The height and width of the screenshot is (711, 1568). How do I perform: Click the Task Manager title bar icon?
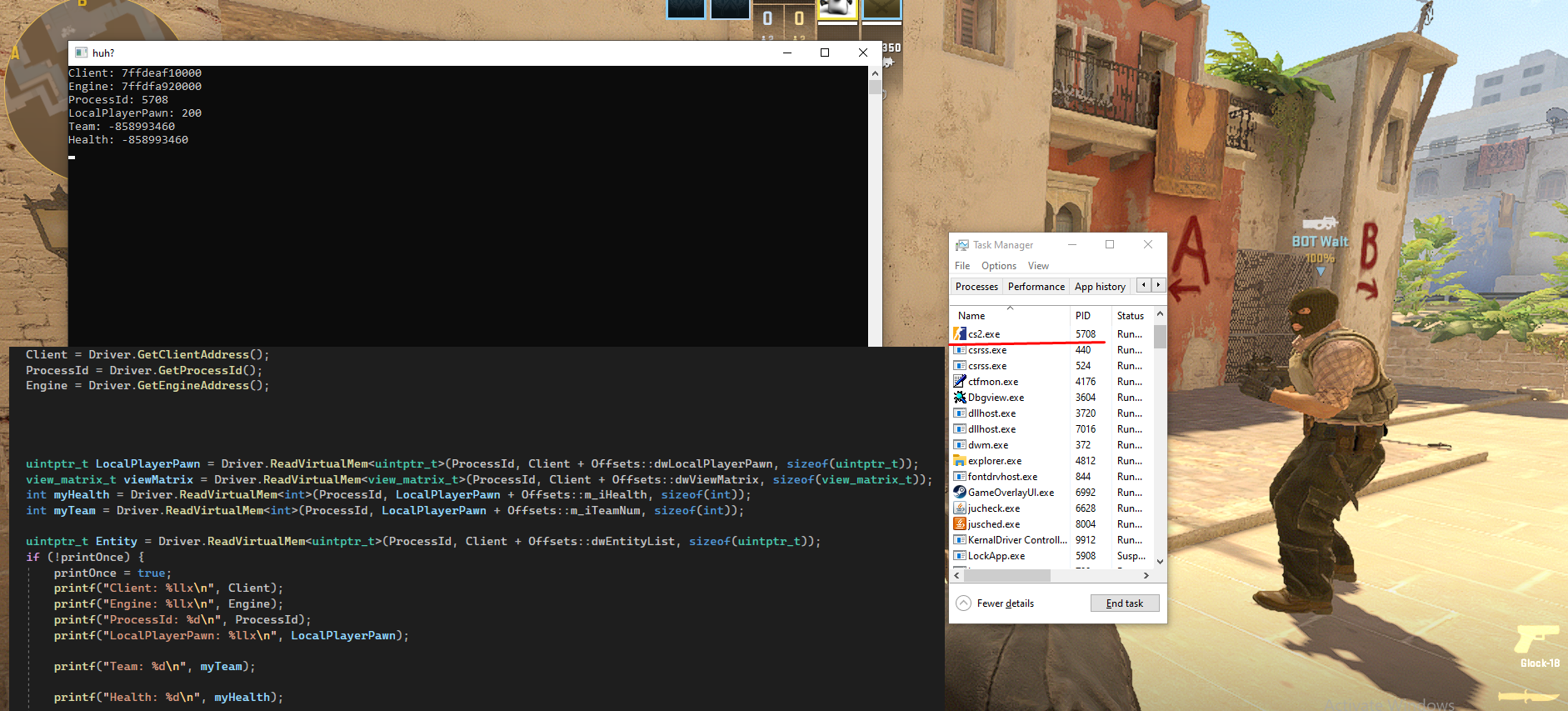(962, 245)
